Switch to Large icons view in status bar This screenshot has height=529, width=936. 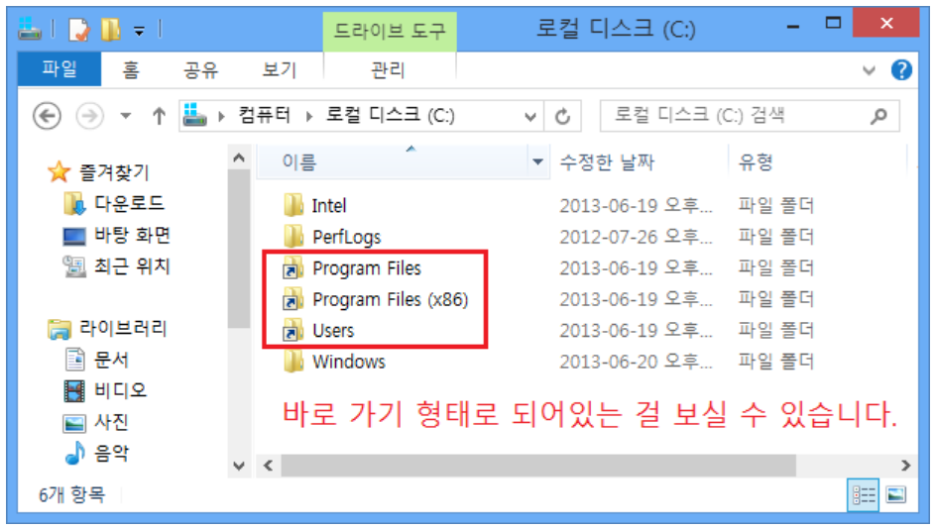coord(896,495)
